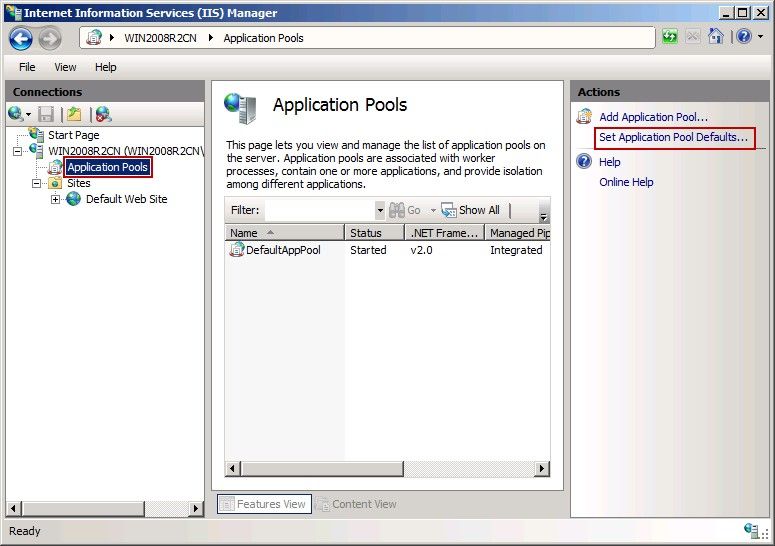Screen dimensions: 775x546
Task: Switch to Features View tab
Action: (264, 504)
